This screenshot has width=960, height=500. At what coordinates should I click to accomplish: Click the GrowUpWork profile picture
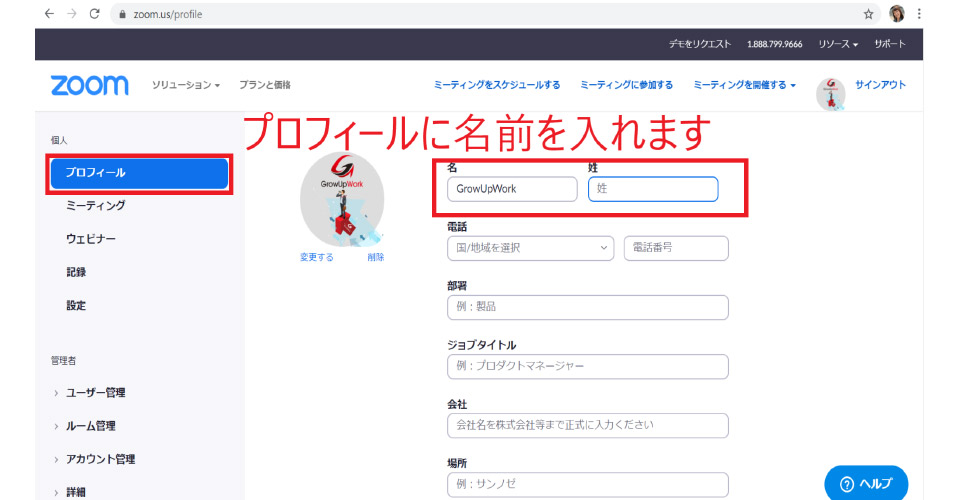342,199
